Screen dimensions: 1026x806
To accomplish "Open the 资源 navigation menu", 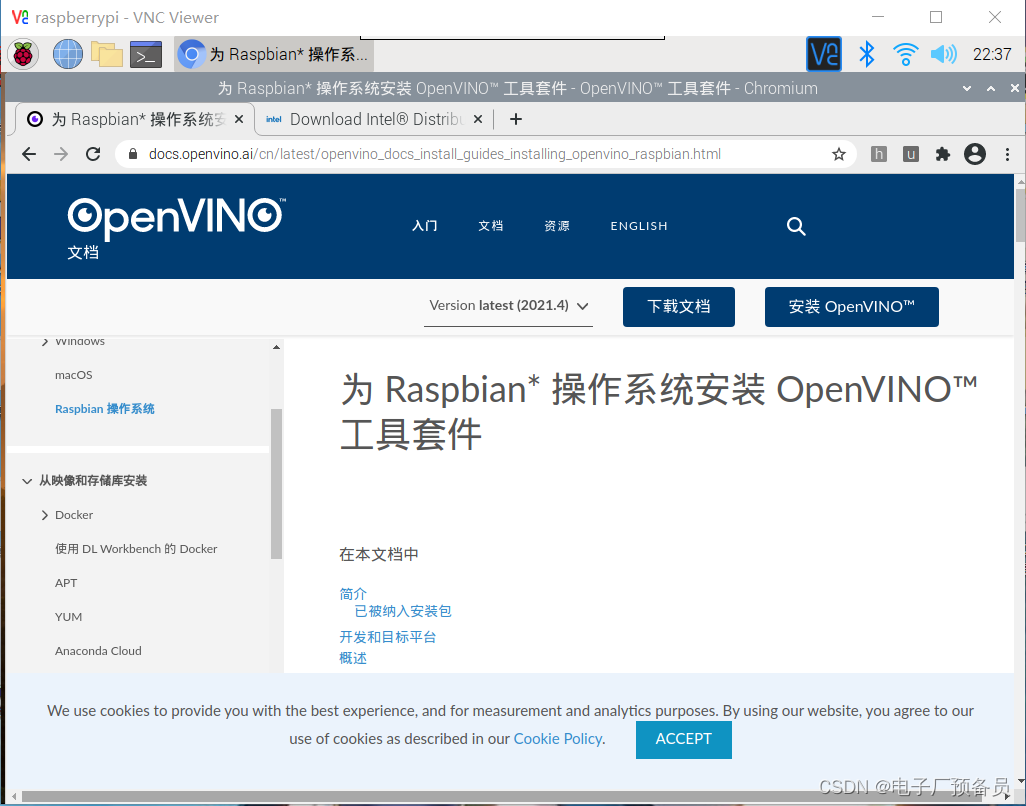I will click(557, 226).
